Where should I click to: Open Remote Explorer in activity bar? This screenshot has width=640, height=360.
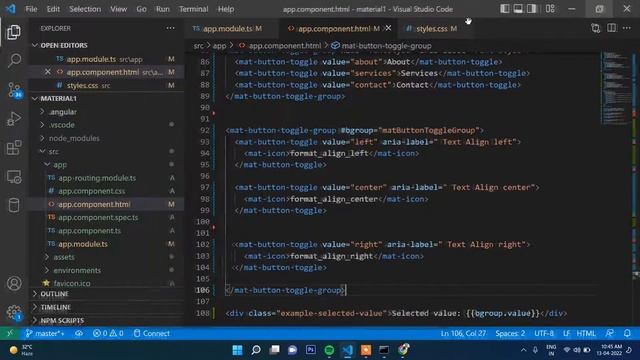[14, 177]
